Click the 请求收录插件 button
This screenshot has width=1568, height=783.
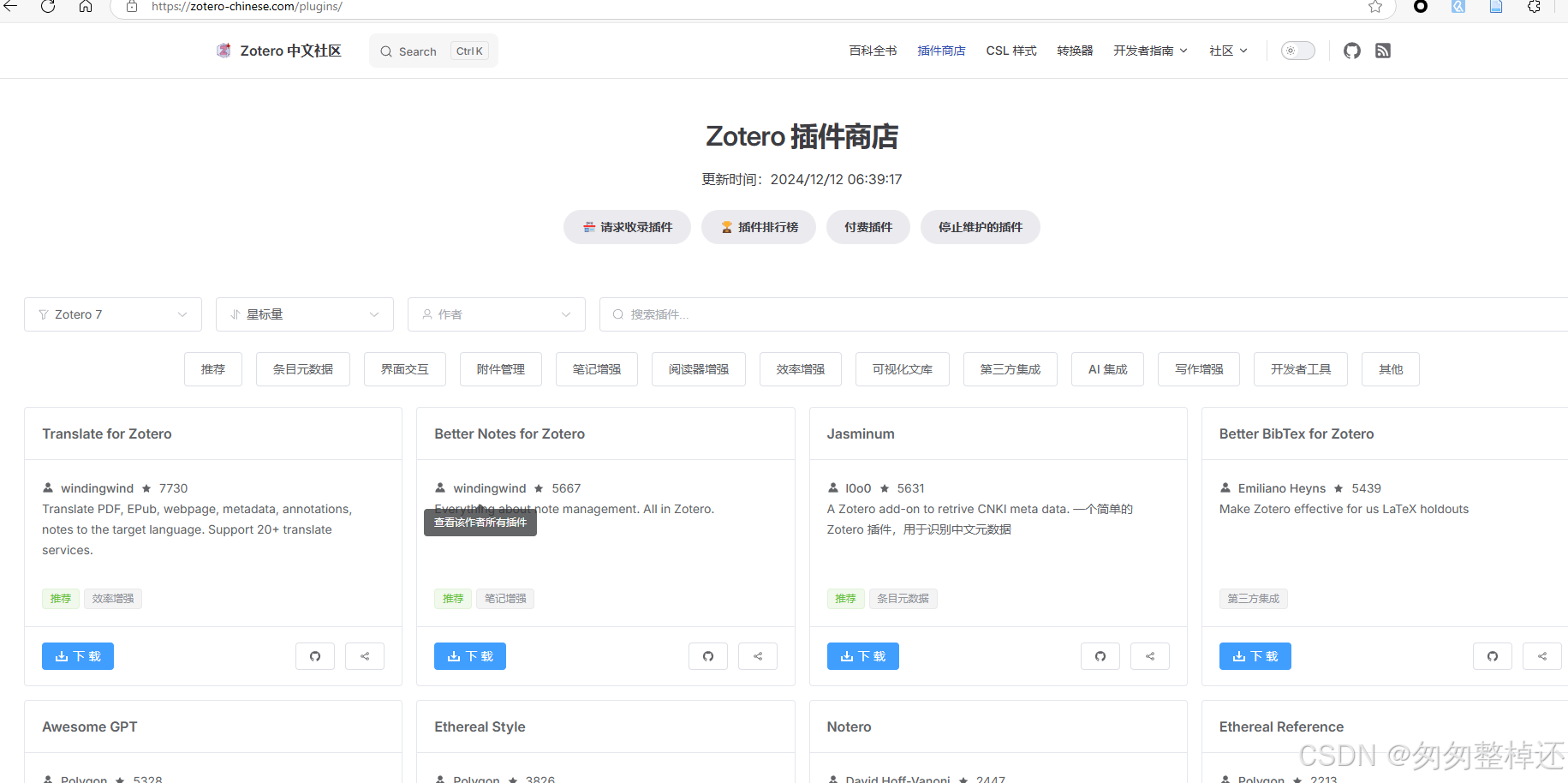pyautogui.click(x=627, y=227)
